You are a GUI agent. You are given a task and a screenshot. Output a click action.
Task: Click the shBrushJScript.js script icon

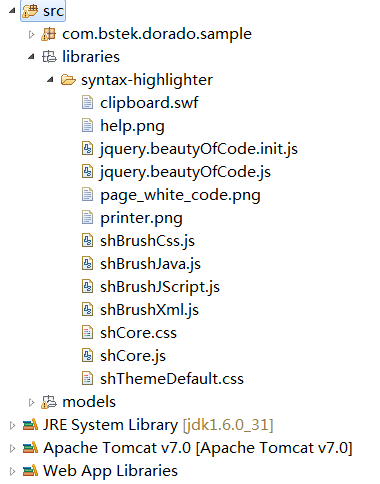[87, 287]
